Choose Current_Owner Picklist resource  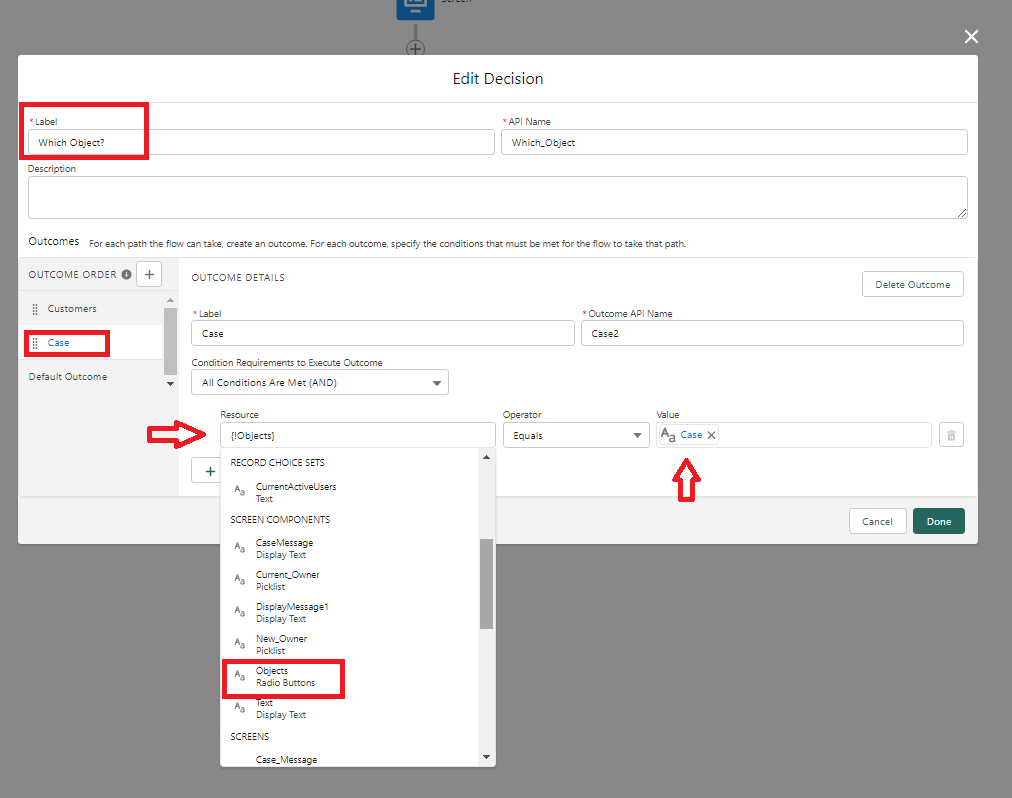(x=285, y=581)
